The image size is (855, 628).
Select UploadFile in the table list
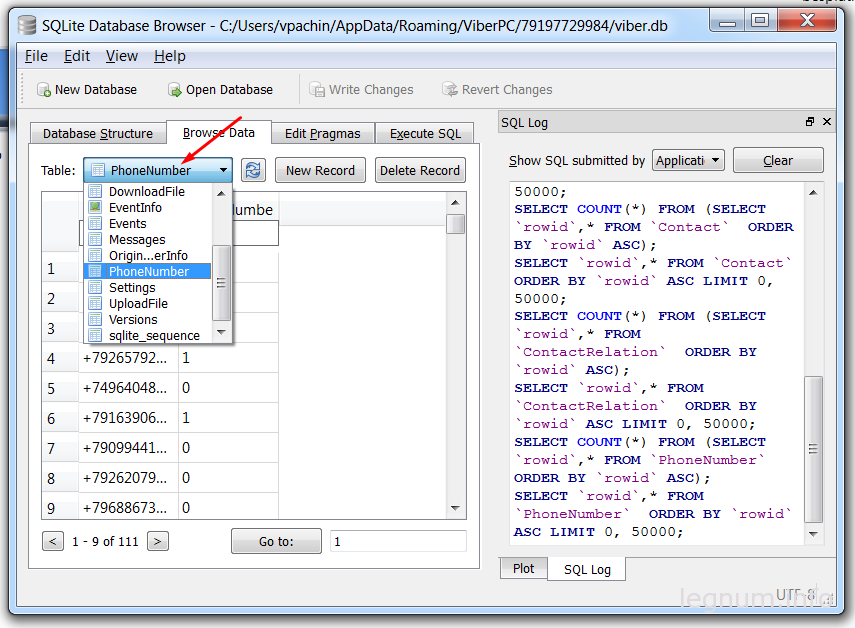pyautogui.click(x=147, y=304)
